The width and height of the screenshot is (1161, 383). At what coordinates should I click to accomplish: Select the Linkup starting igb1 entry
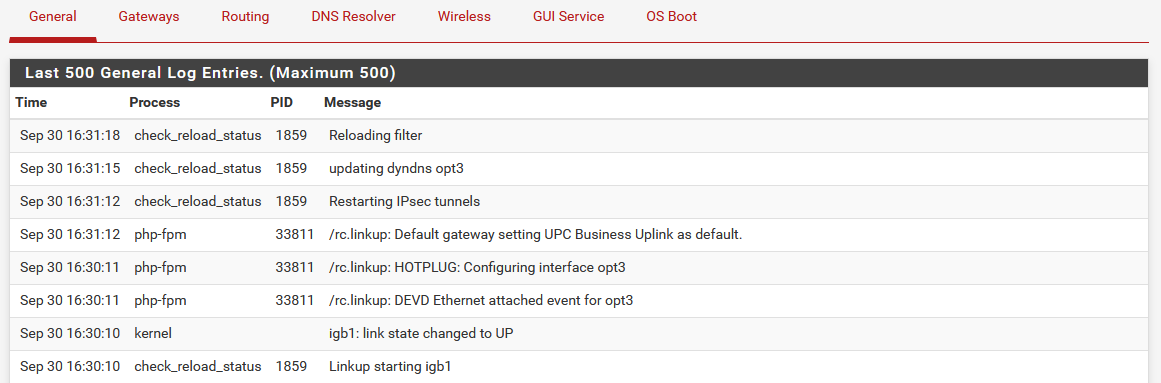click(x=390, y=366)
